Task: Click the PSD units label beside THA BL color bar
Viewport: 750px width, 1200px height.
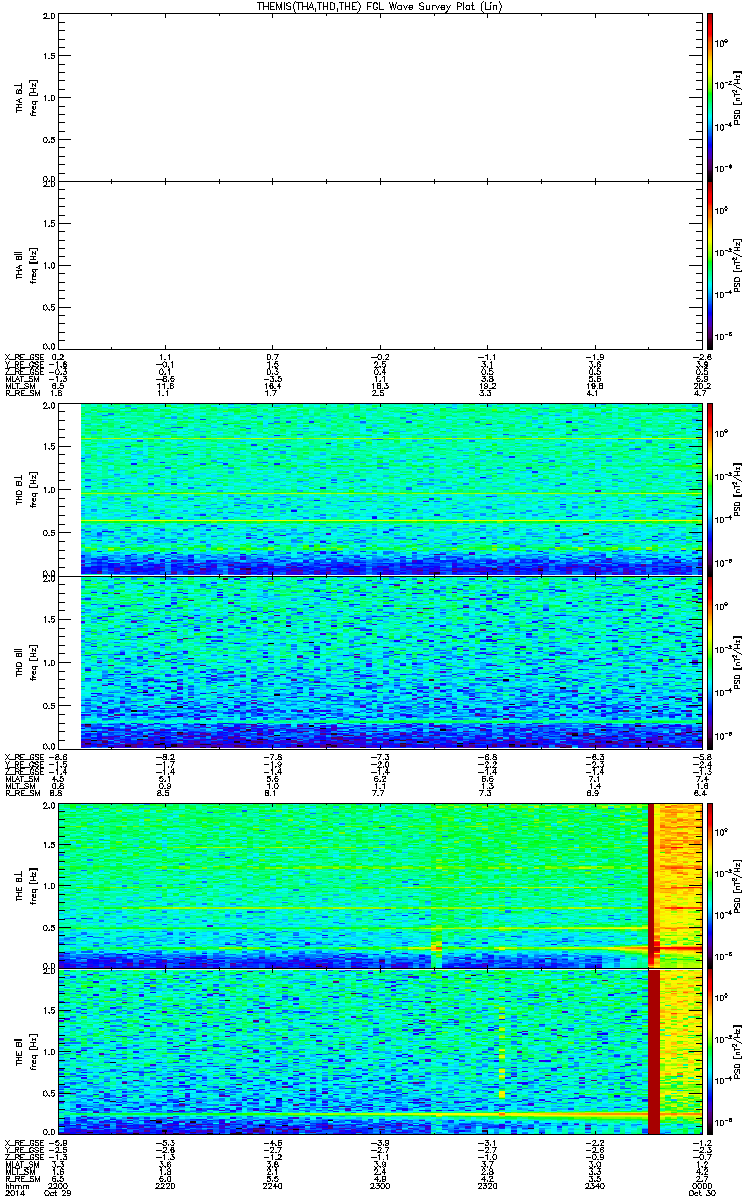Action: point(737,96)
